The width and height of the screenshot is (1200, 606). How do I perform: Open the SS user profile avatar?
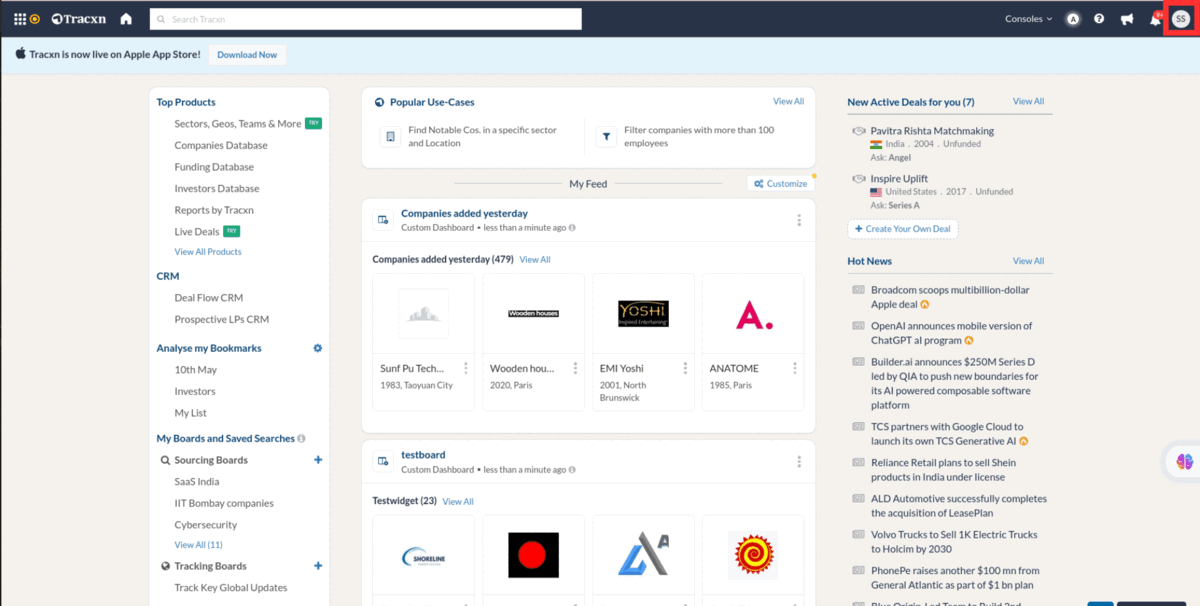[x=1181, y=19]
